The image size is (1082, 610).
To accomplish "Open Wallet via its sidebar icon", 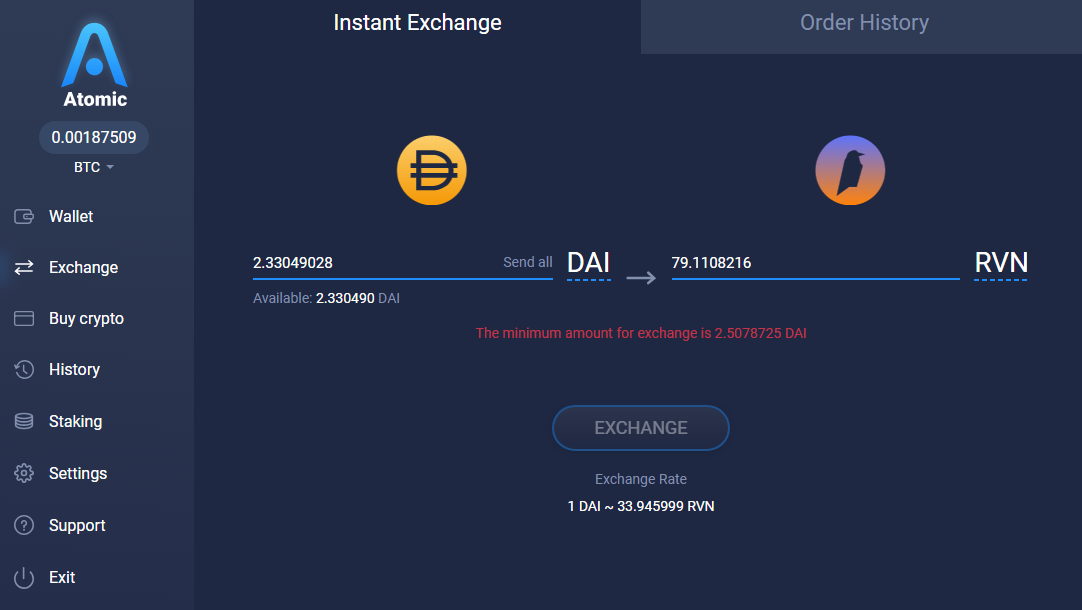I will 24,217.
